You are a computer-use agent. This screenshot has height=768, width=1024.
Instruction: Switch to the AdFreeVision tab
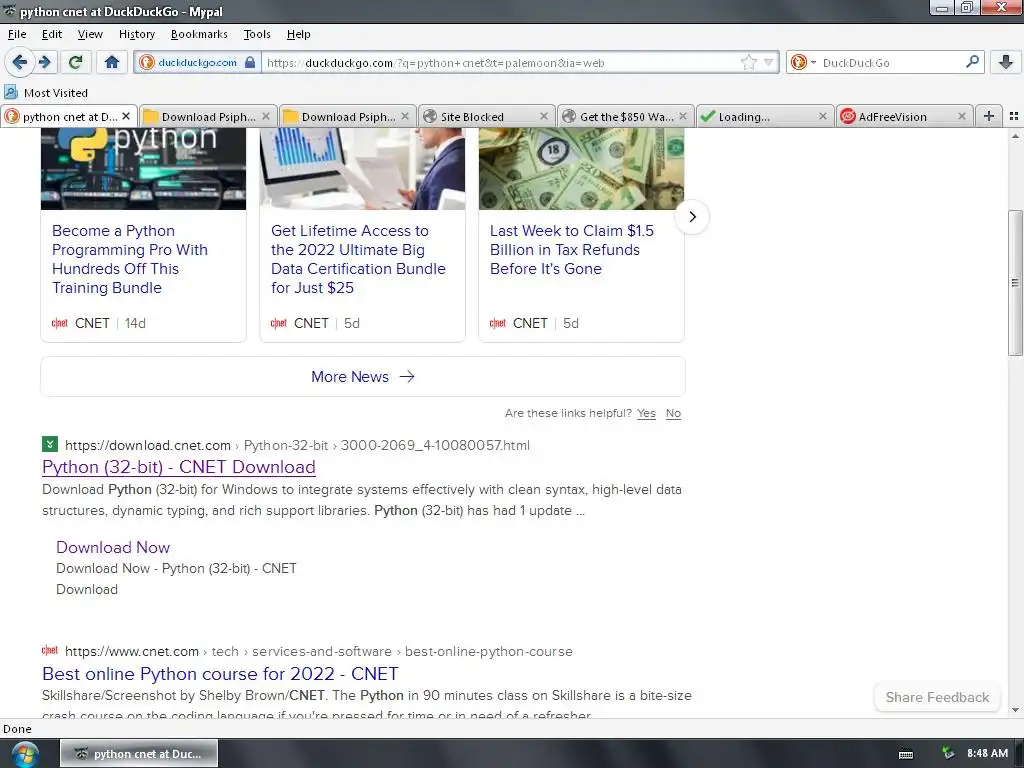[x=904, y=116]
